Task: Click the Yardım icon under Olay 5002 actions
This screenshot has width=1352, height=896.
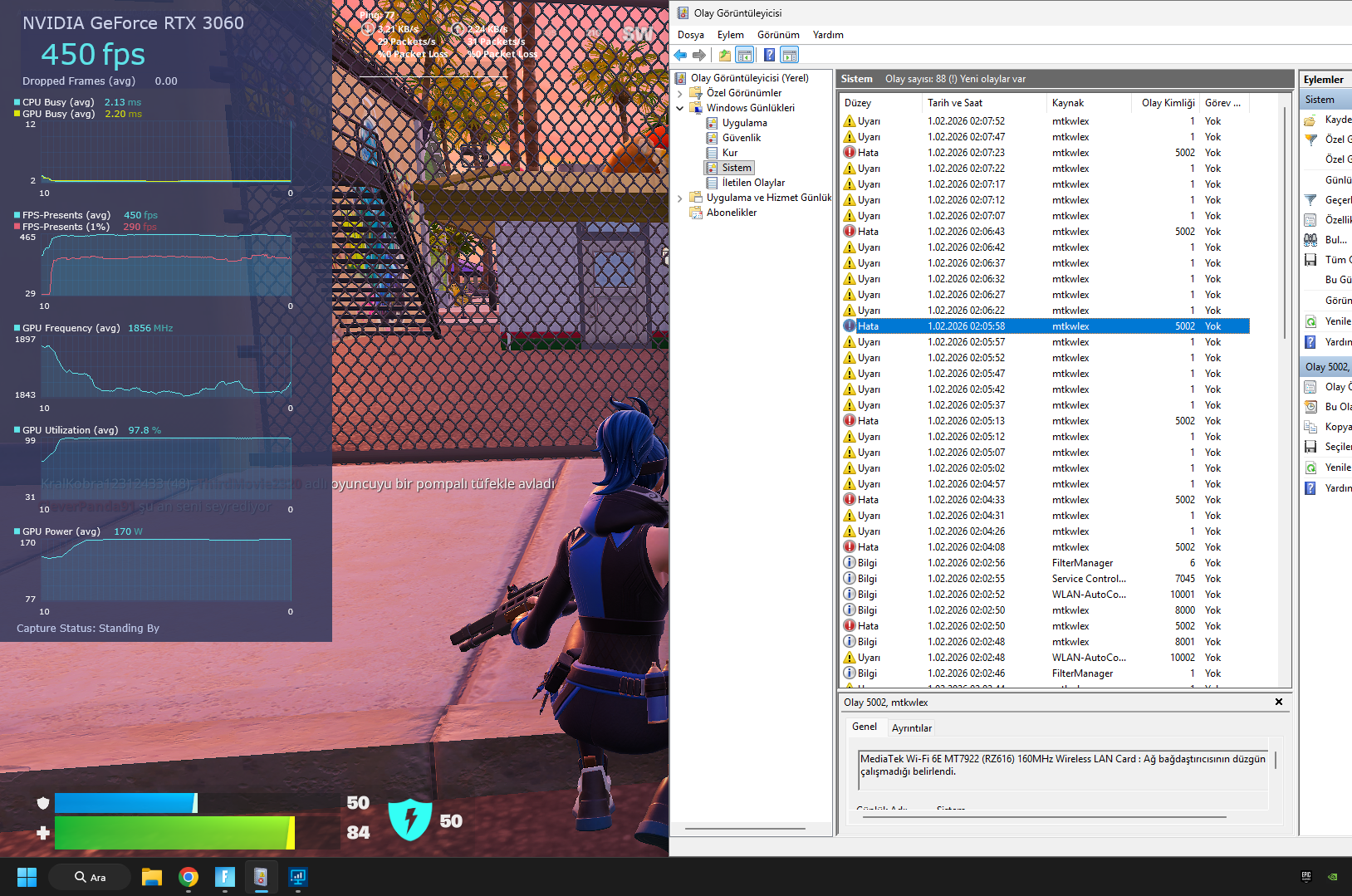Action: (x=1310, y=488)
